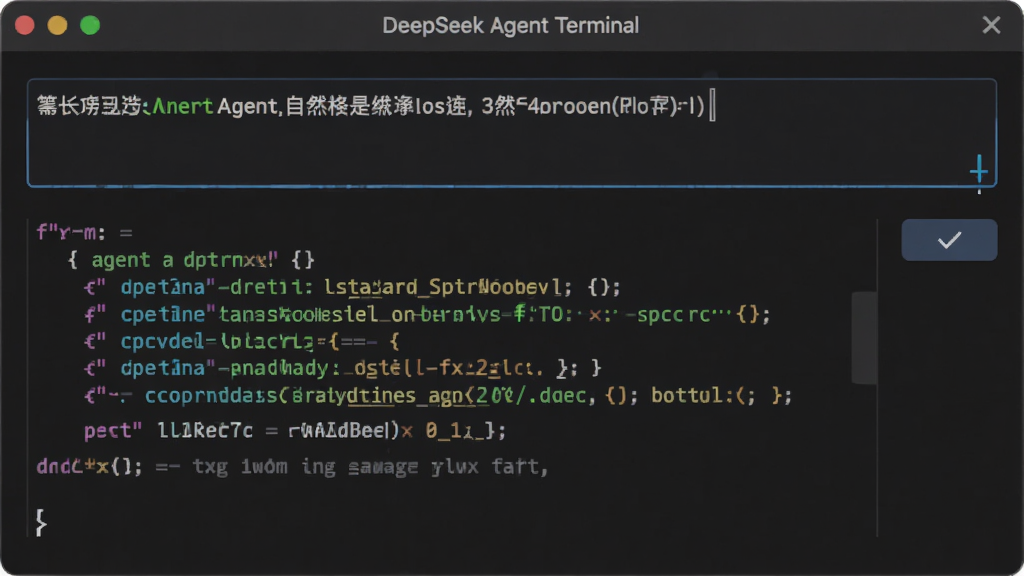Close the terminal with the X icon

pos(991,25)
